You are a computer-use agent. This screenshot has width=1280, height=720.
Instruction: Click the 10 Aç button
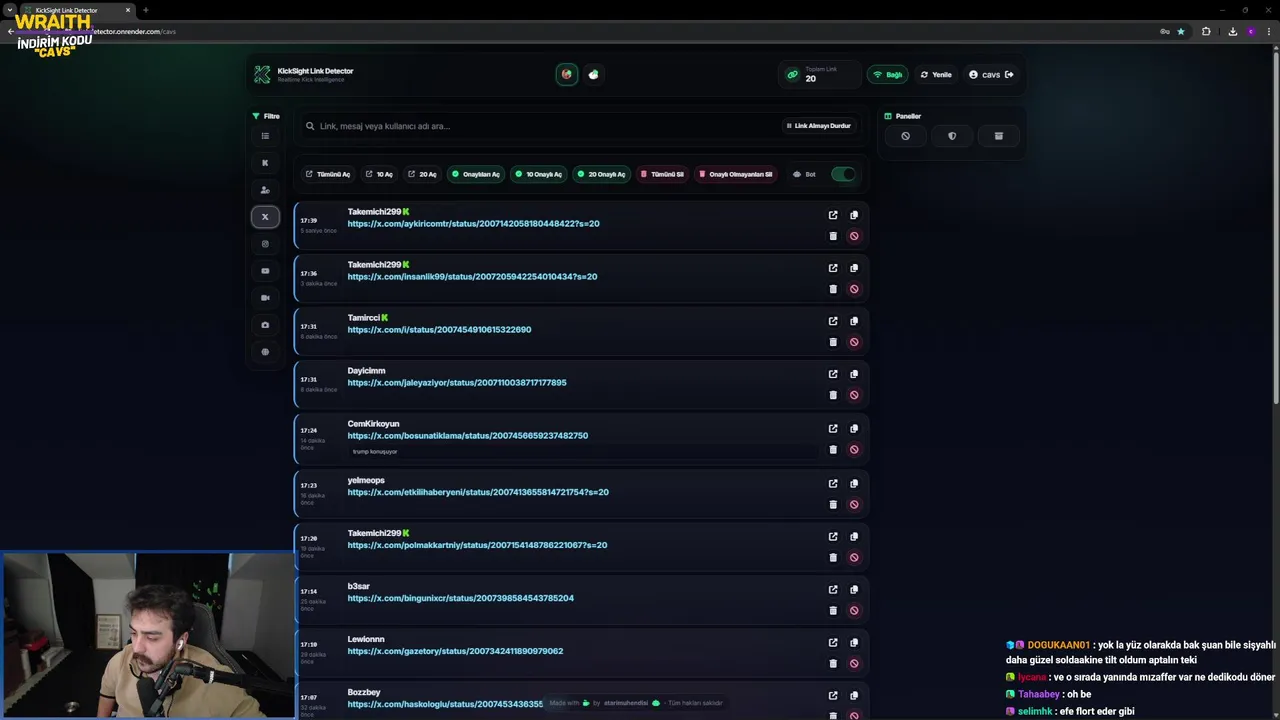[x=379, y=174]
